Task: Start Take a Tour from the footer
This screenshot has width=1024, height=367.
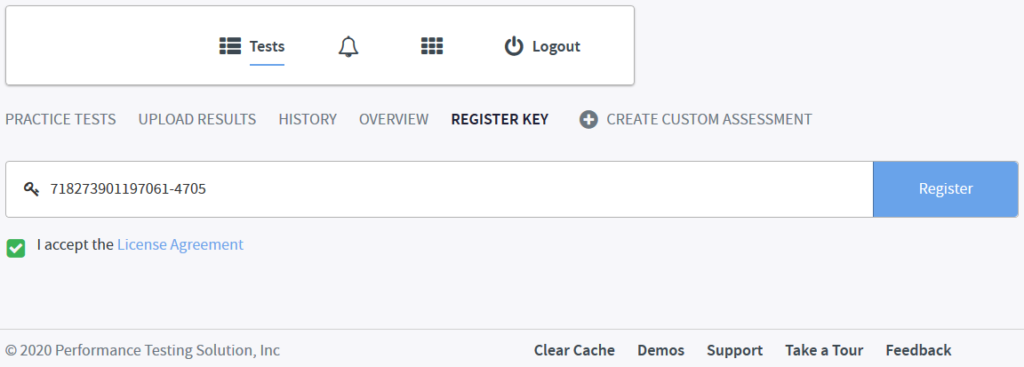Action: coord(824,351)
